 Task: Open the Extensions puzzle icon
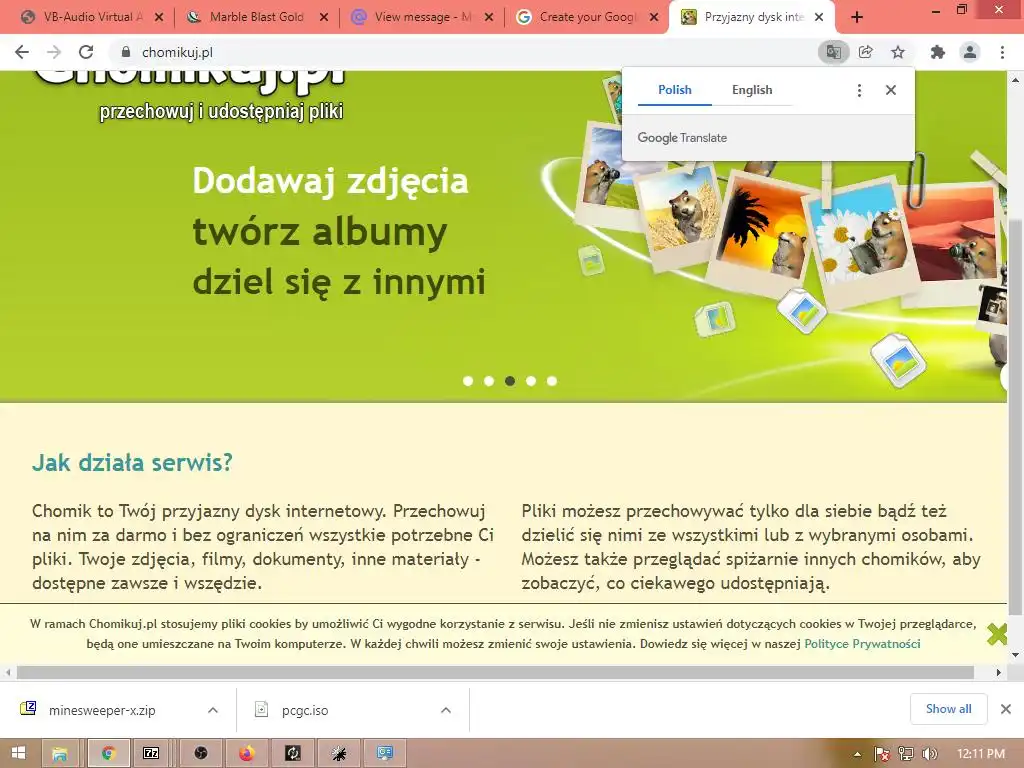(938, 52)
